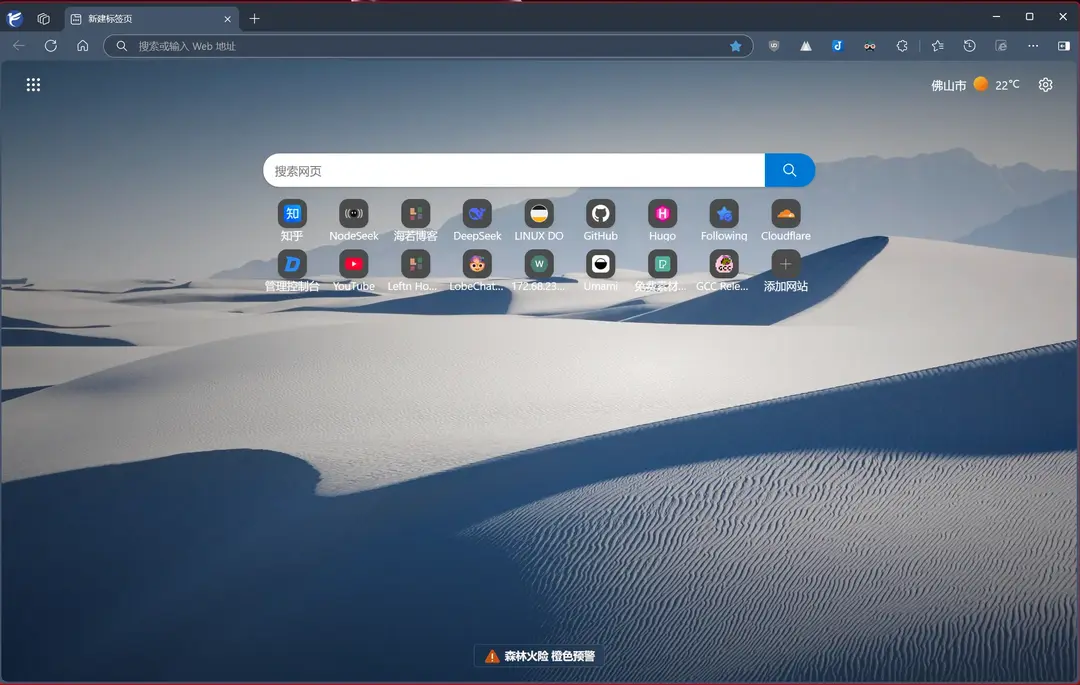Click the 知乎 quick link icon
This screenshot has width=1080, height=685.
coord(292,214)
